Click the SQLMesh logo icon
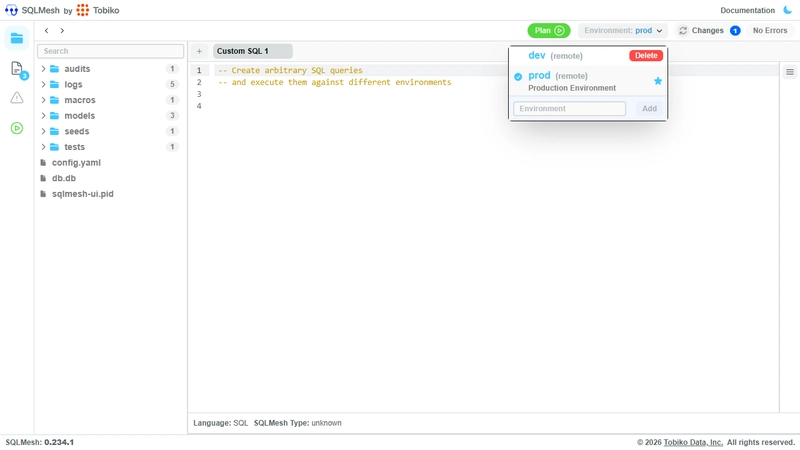The width and height of the screenshot is (800, 450). (x=11, y=10)
